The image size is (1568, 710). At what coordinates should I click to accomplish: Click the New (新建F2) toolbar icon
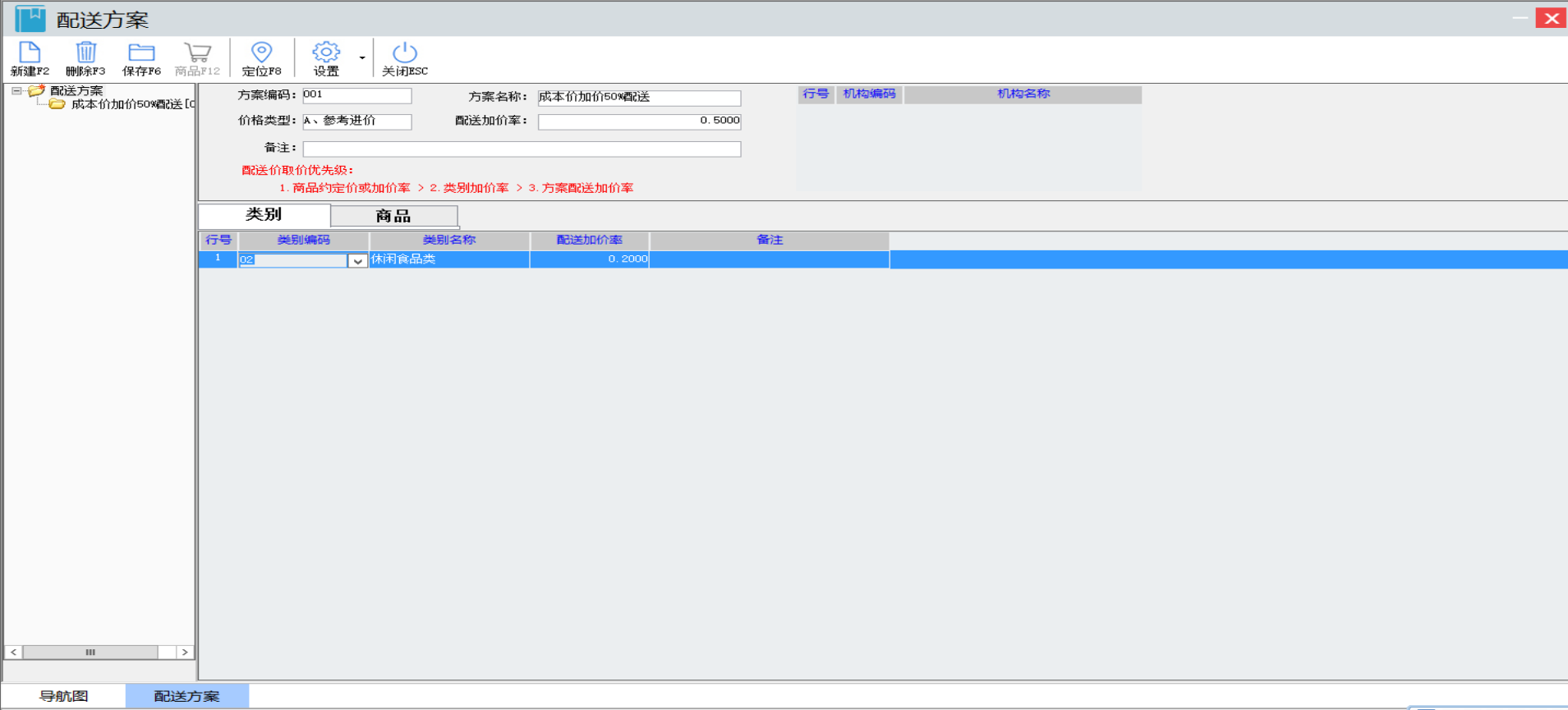click(30, 54)
